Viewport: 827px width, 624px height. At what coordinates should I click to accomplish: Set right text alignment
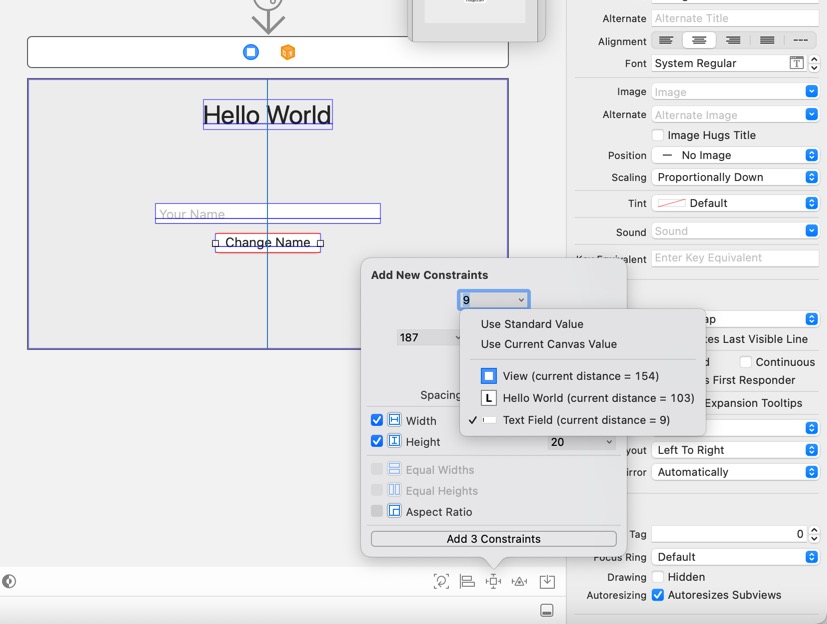(x=733, y=40)
